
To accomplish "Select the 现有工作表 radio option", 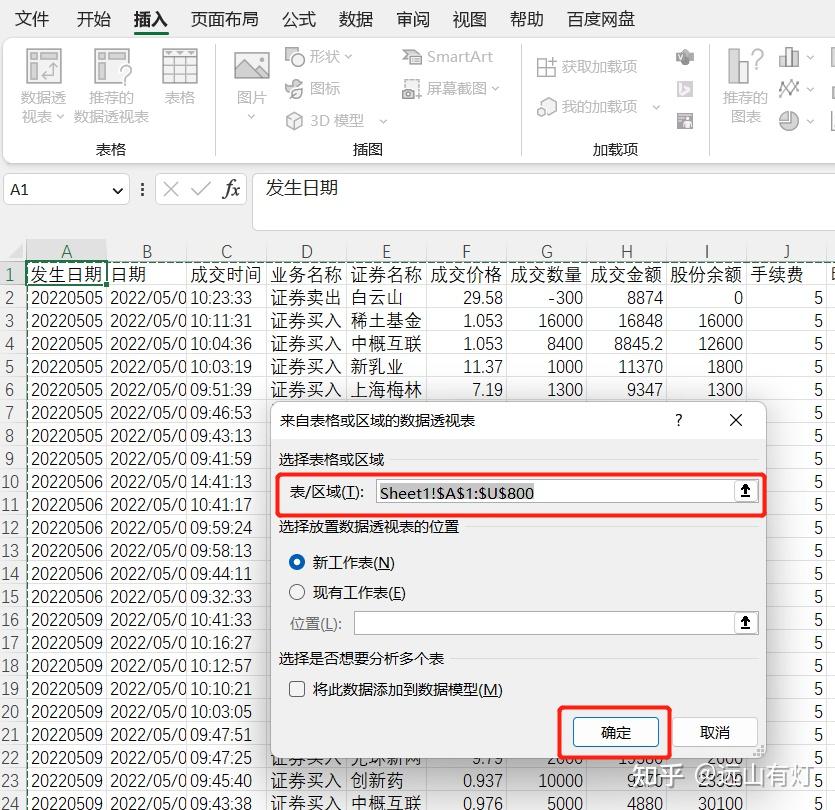I will click(297, 592).
